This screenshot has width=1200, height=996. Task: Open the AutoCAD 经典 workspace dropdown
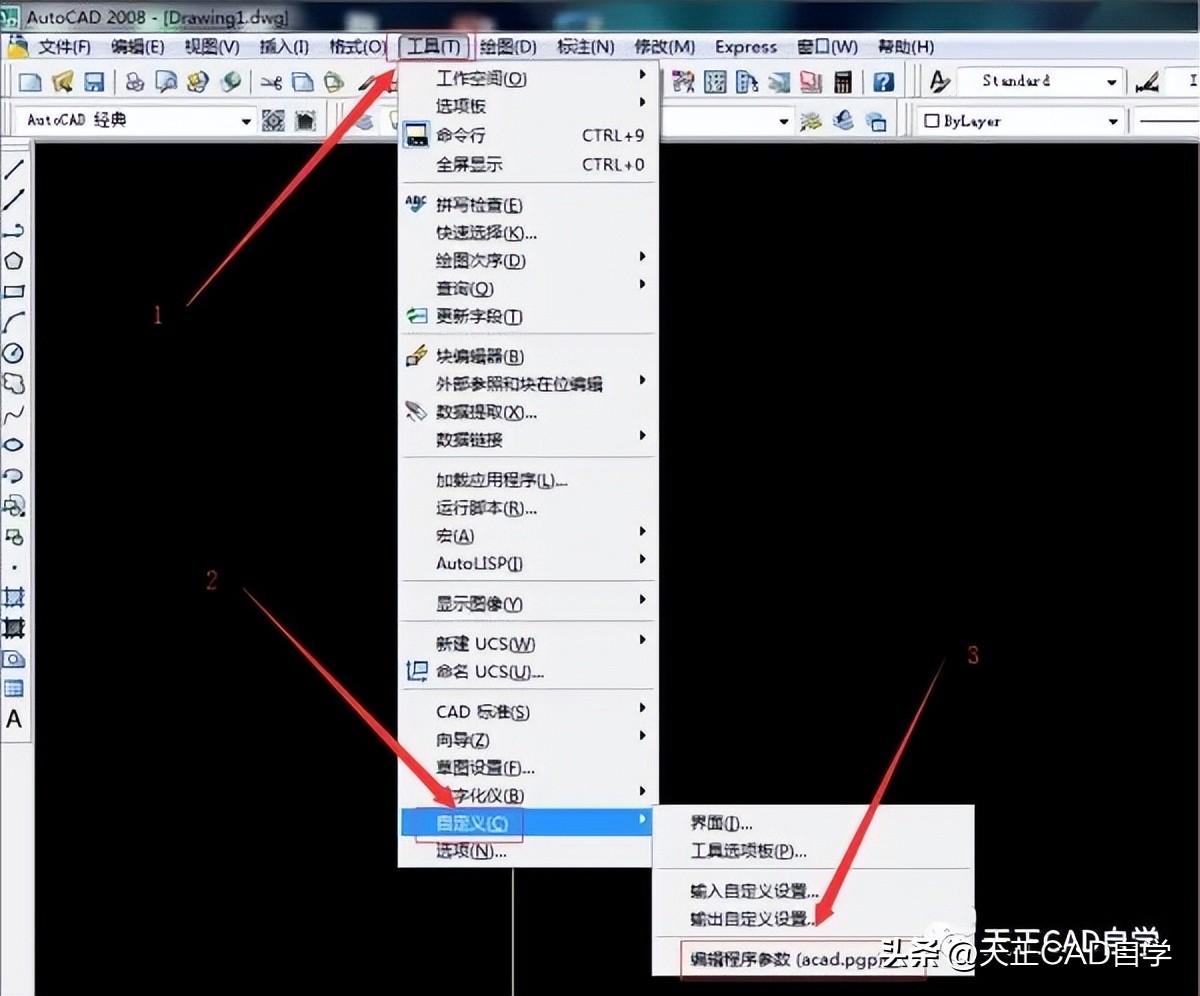pyautogui.click(x=247, y=119)
